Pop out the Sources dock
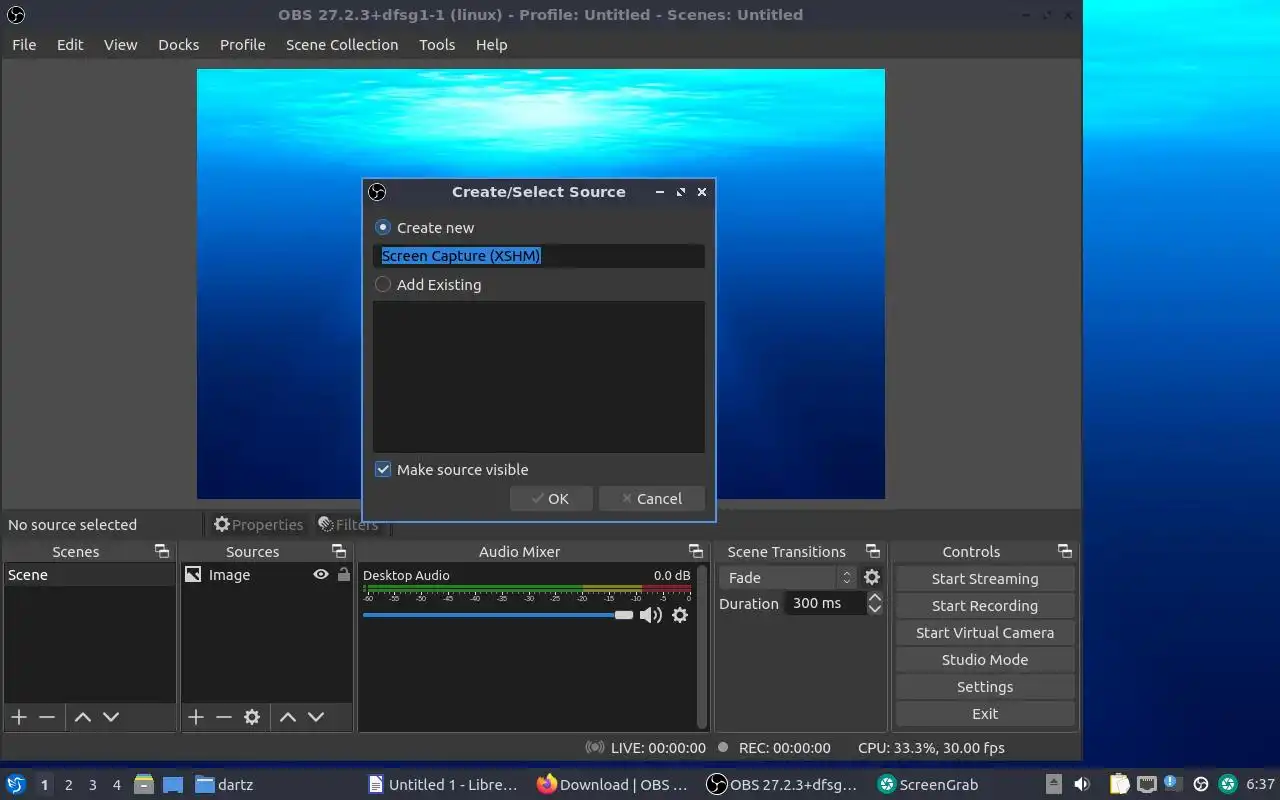Viewport: 1280px width, 800px height. click(339, 551)
